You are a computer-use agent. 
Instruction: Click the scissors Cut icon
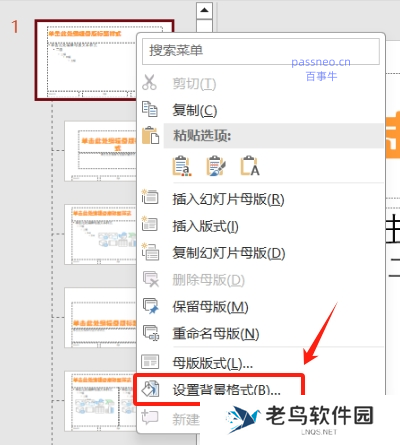click(x=149, y=83)
